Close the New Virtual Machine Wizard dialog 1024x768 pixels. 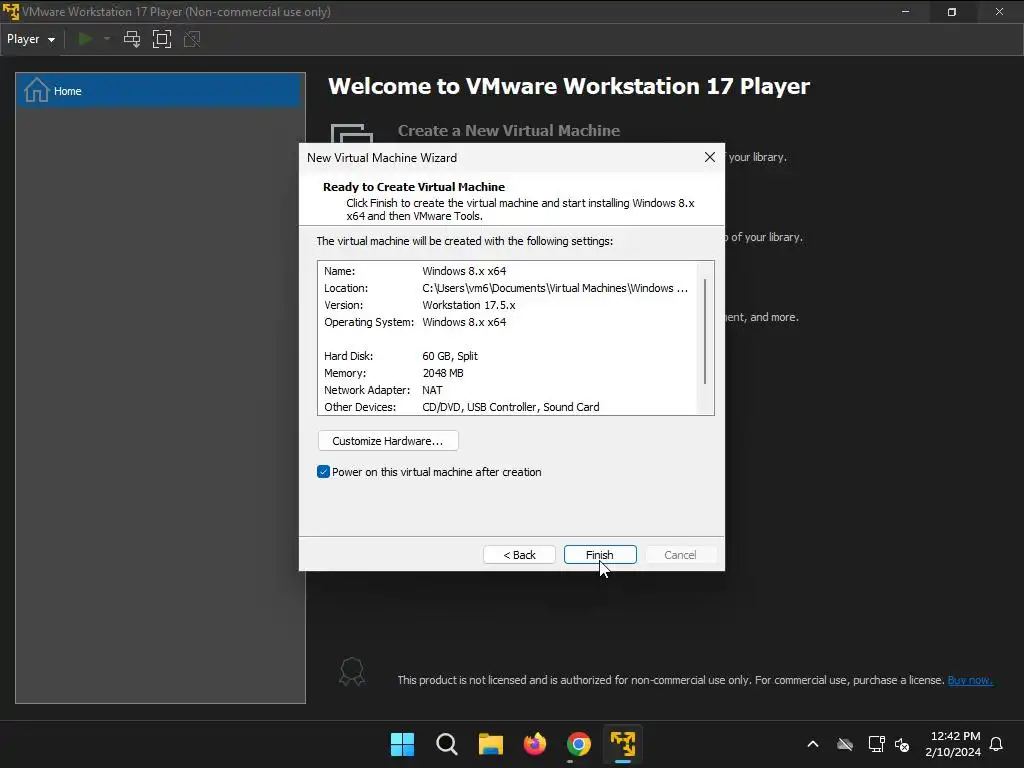pos(709,157)
